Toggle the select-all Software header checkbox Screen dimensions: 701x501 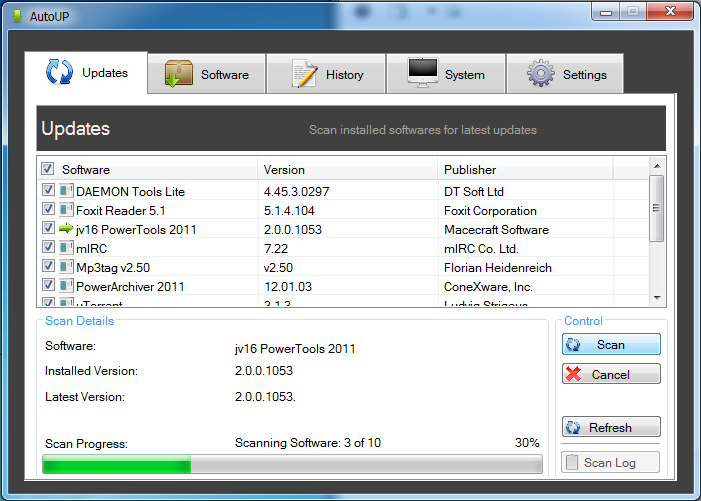point(47,169)
